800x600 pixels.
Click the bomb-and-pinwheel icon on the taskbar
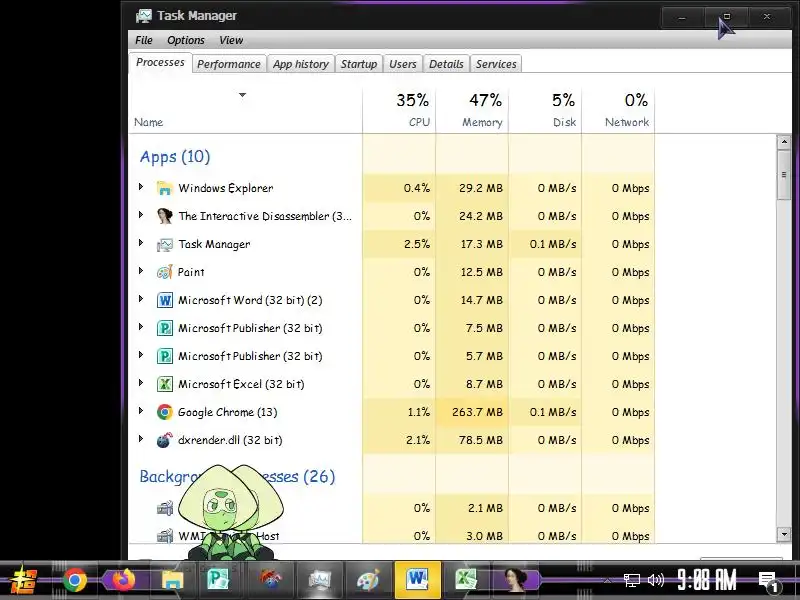click(x=270, y=580)
